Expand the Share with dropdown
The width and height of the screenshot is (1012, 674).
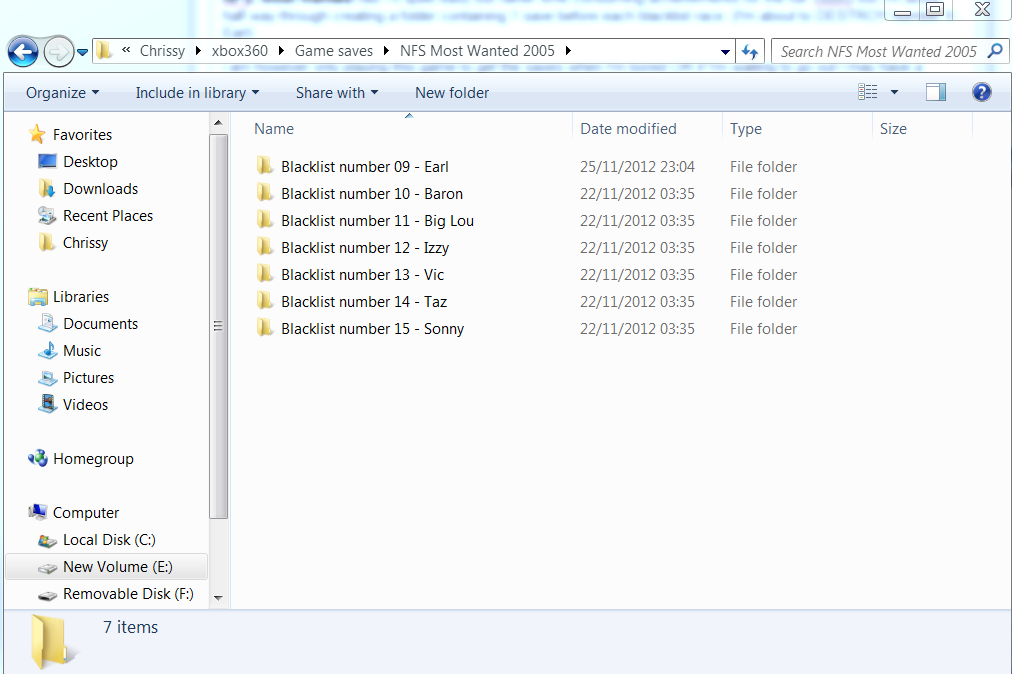point(336,93)
